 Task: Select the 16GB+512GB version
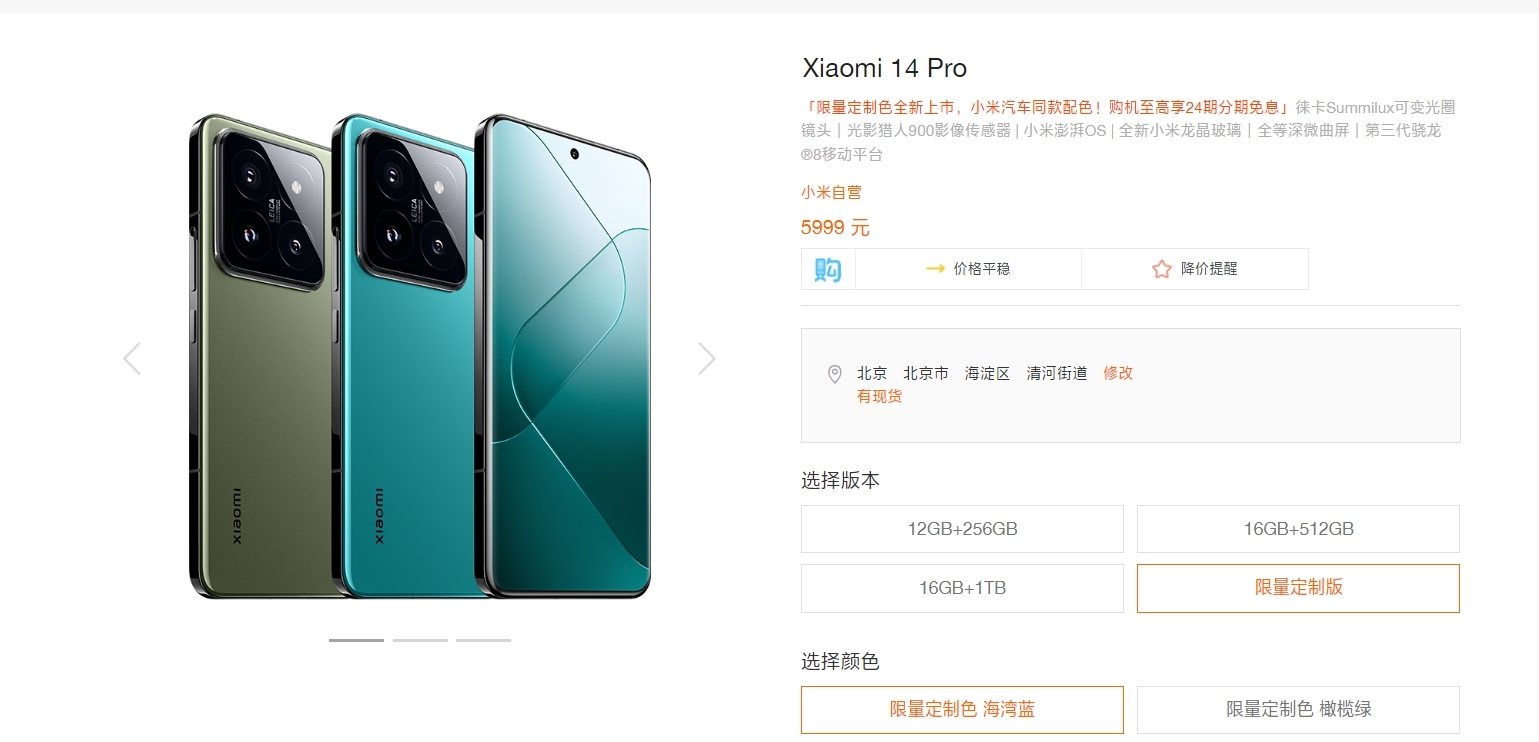coord(1298,529)
